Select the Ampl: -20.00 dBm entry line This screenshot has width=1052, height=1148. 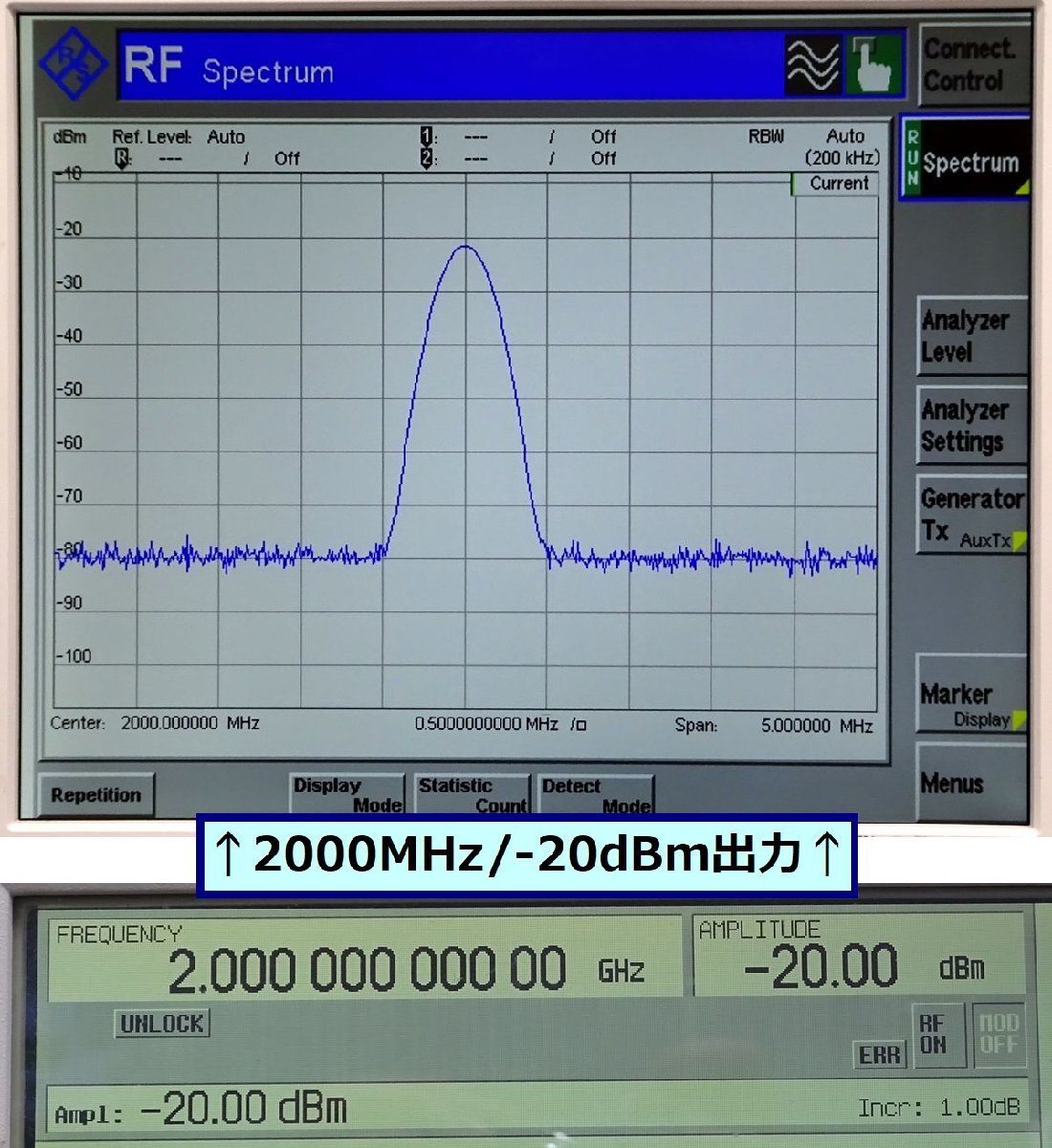pos(201,1110)
